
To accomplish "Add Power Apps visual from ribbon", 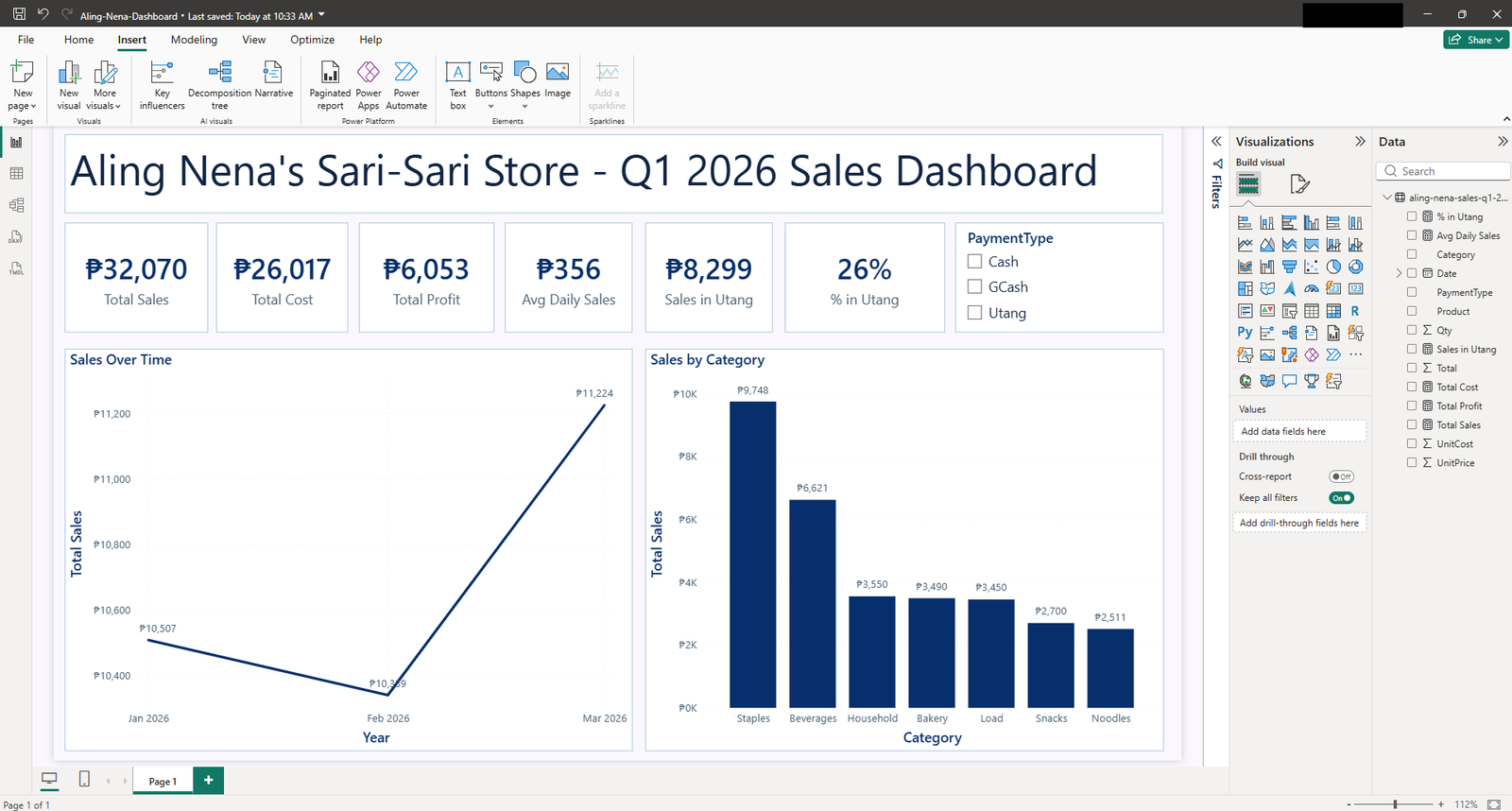I will 369,86.
